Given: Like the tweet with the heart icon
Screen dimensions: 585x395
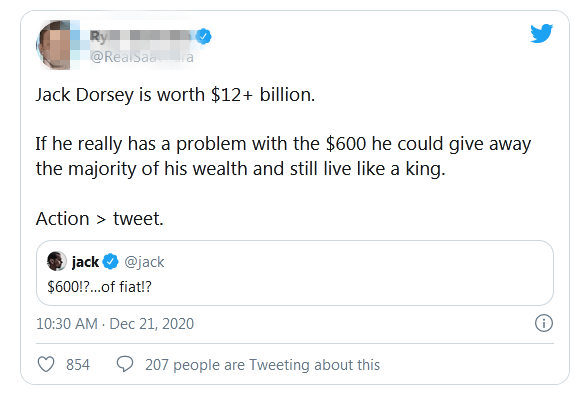Looking at the screenshot, I should coord(46,364).
